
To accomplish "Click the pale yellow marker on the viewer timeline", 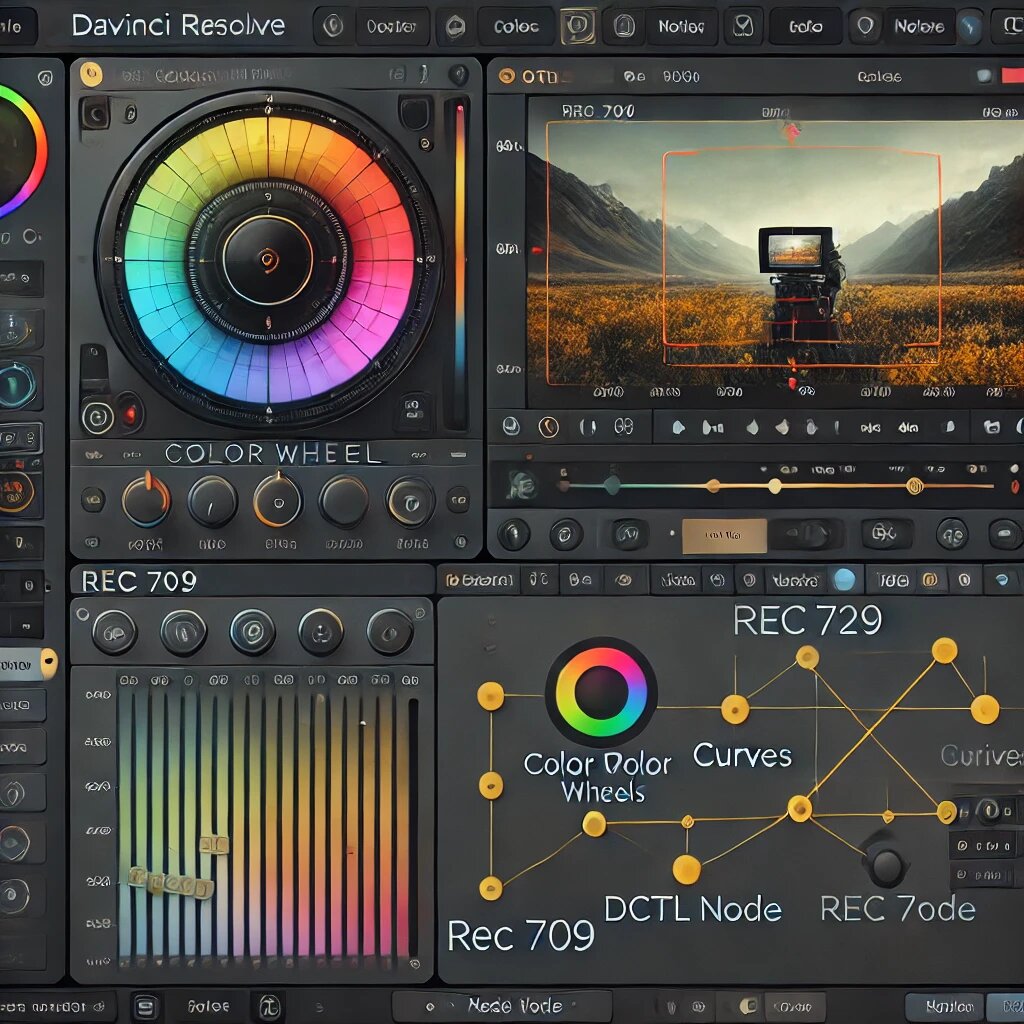I will point(775,486).
